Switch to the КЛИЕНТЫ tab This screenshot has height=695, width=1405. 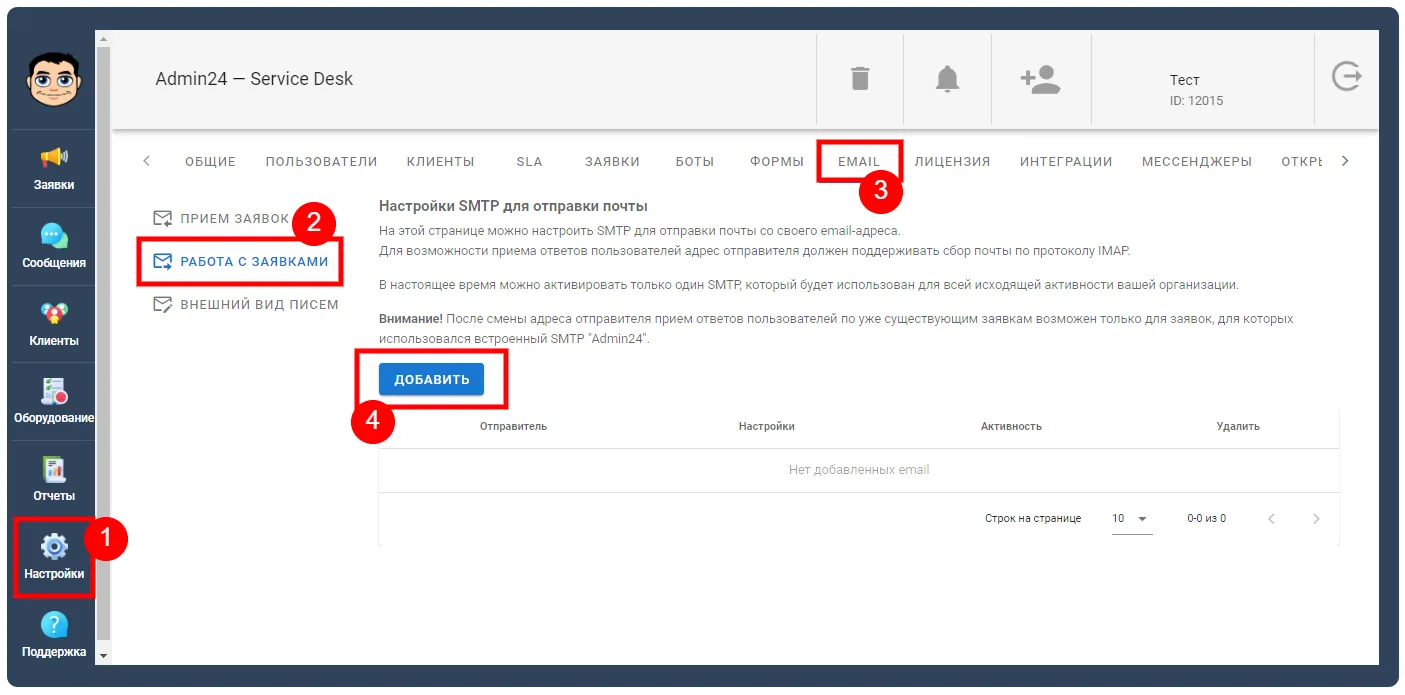[x=440, y=161]
